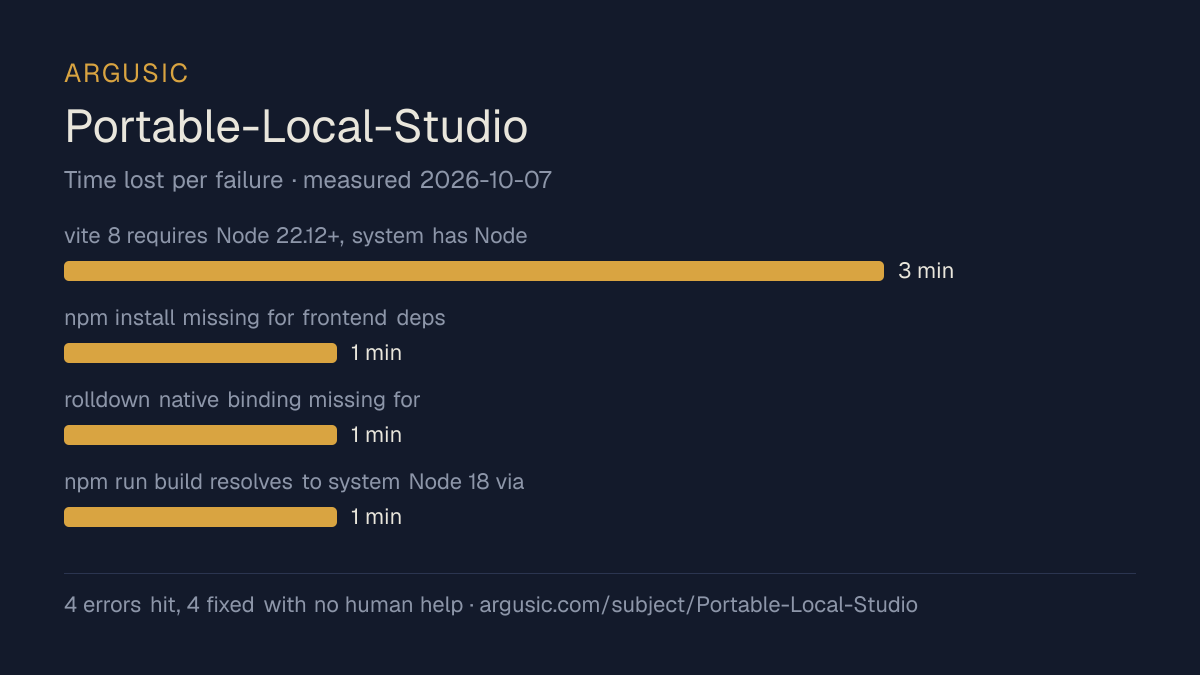This screenshot has height=675, width=1200.
Task: Click the subtitle 'Time lost per failure'
Action: (x=174, y=180)
